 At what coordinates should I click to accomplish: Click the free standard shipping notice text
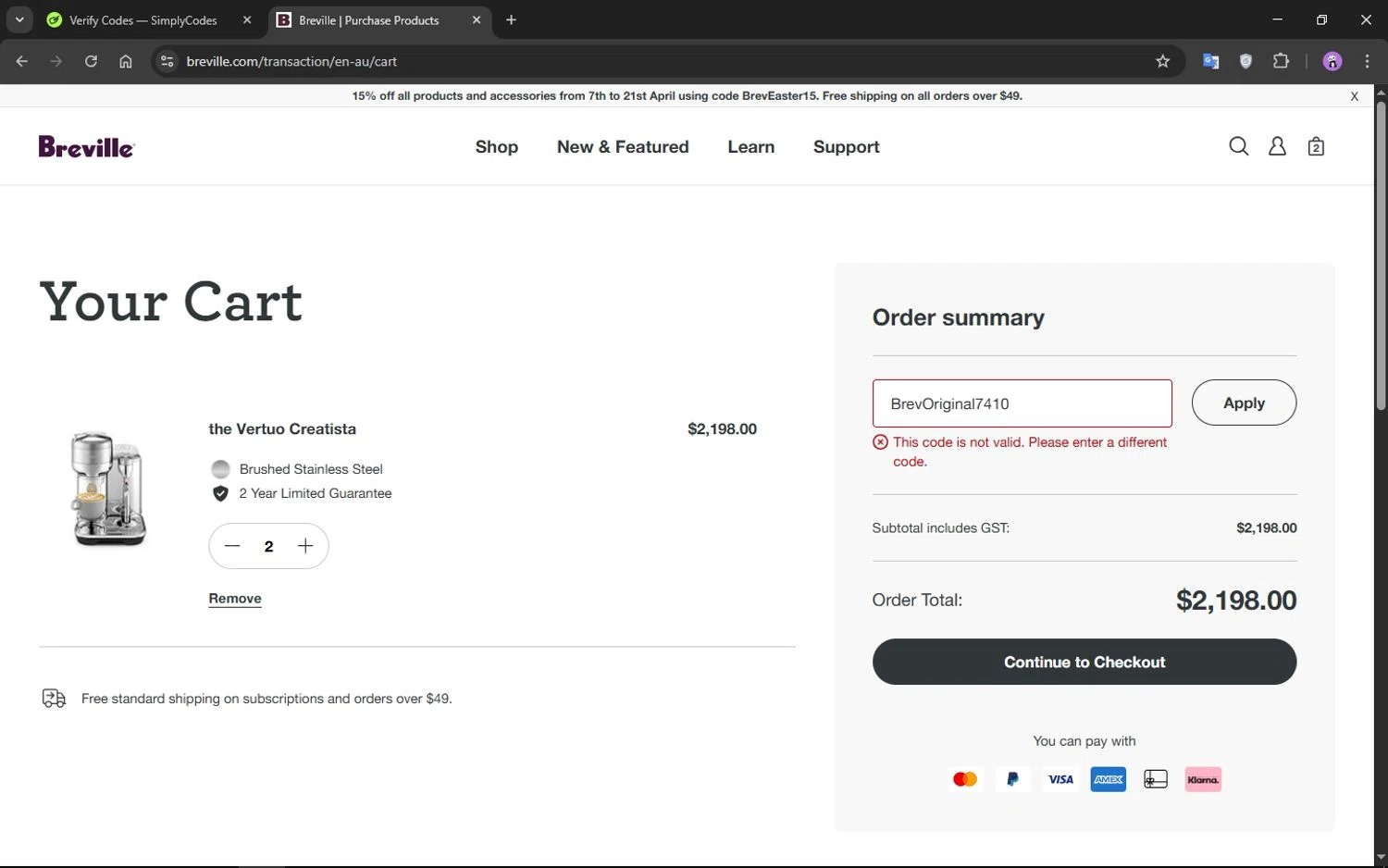[266, 699]
